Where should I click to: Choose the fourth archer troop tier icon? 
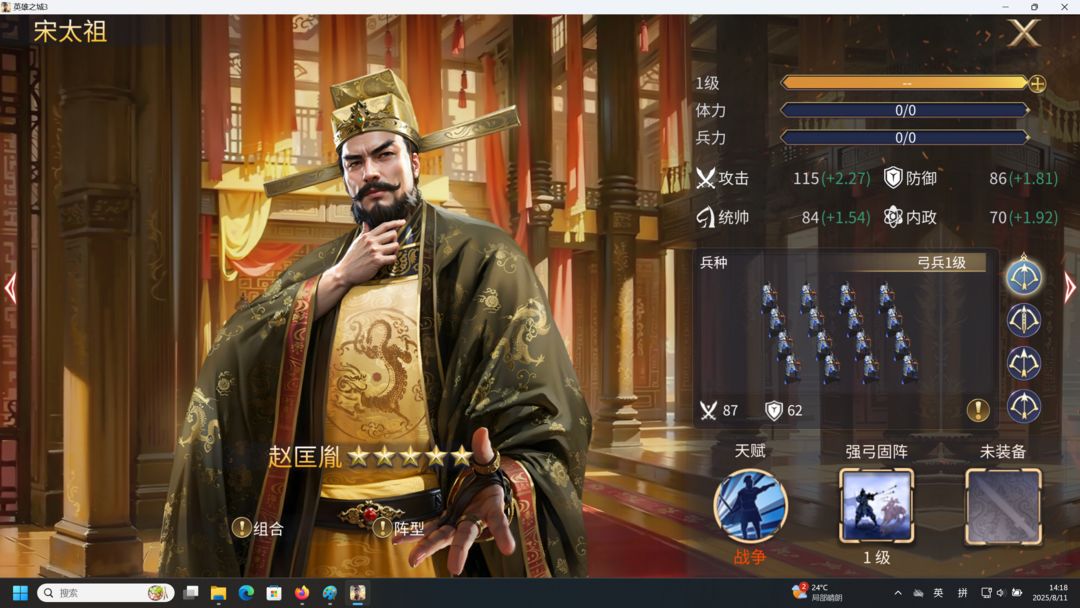(x=1024, y=406)
